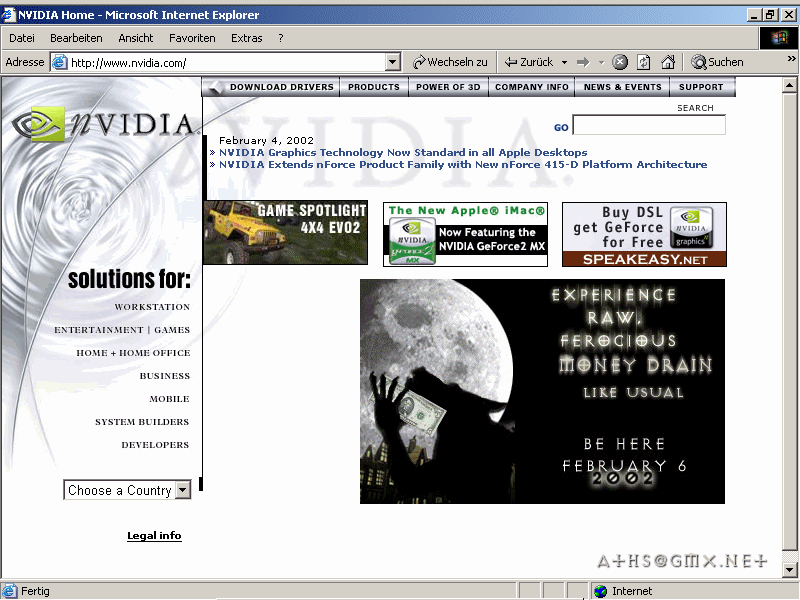Open the ? help menu
The image size is (800, 600).
tap(281, 38)
